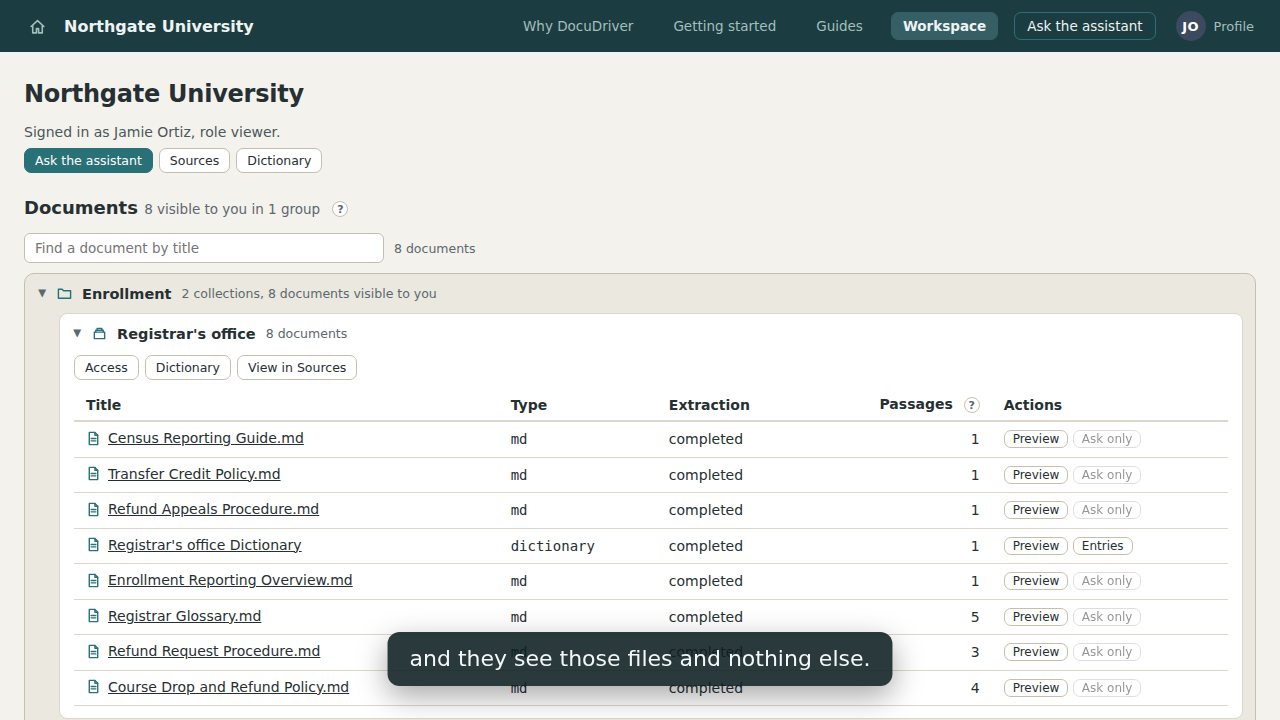Go to Guides nav item
This screenshot has height=720, width=1280.
tap(839, 26)
